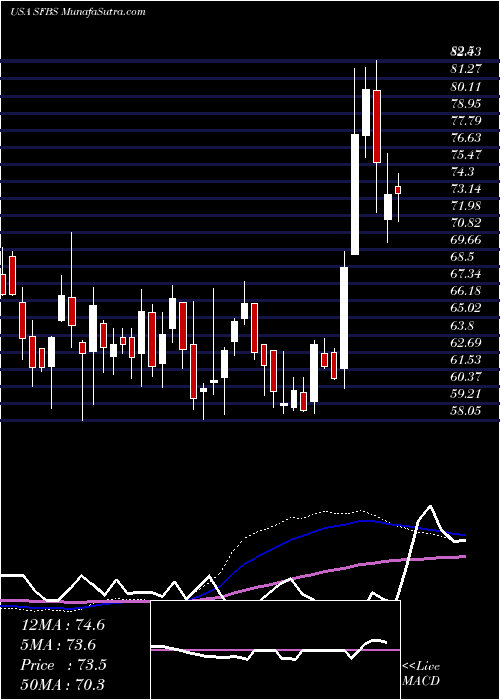Click the tallest white candlestick near 76
This screenshot has width=500, height=700.
click(355, 194)
